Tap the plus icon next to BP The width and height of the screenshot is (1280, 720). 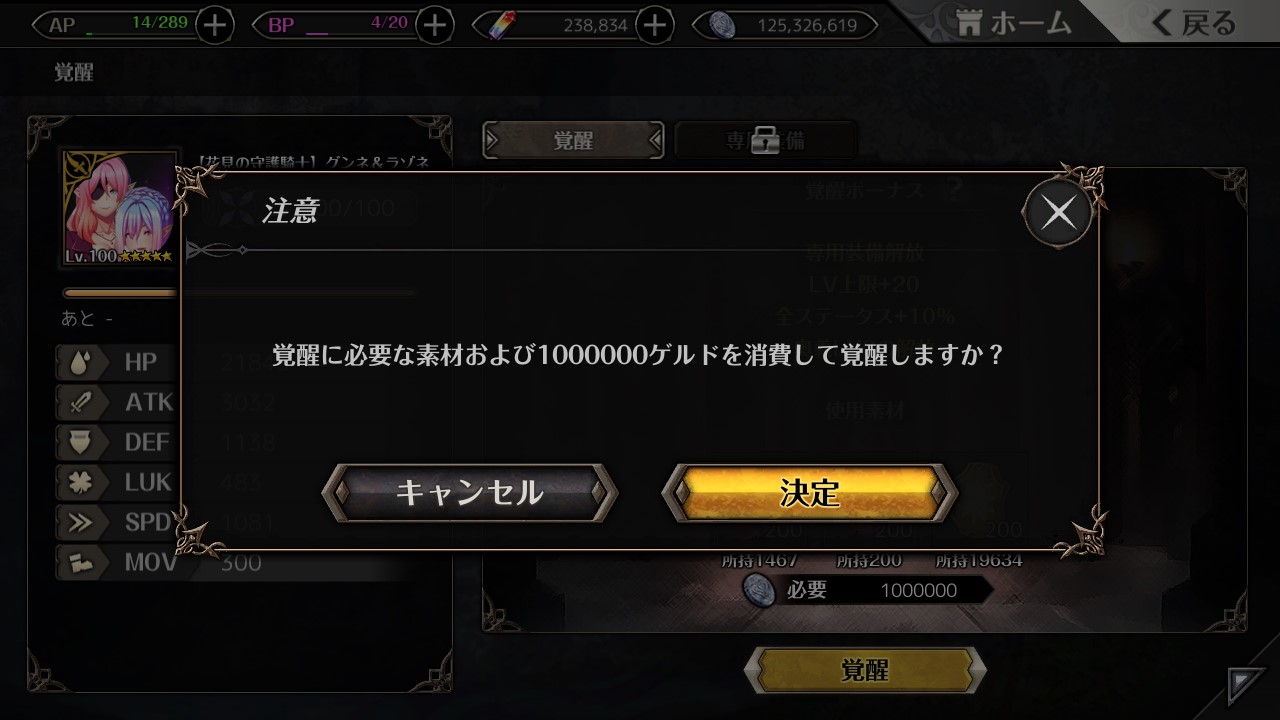tap(434, 25)
